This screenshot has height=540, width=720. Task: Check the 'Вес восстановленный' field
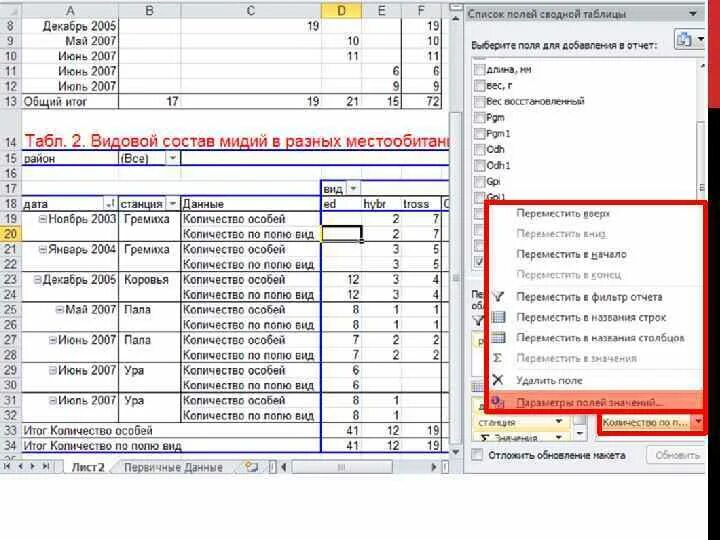coord(479,101)
